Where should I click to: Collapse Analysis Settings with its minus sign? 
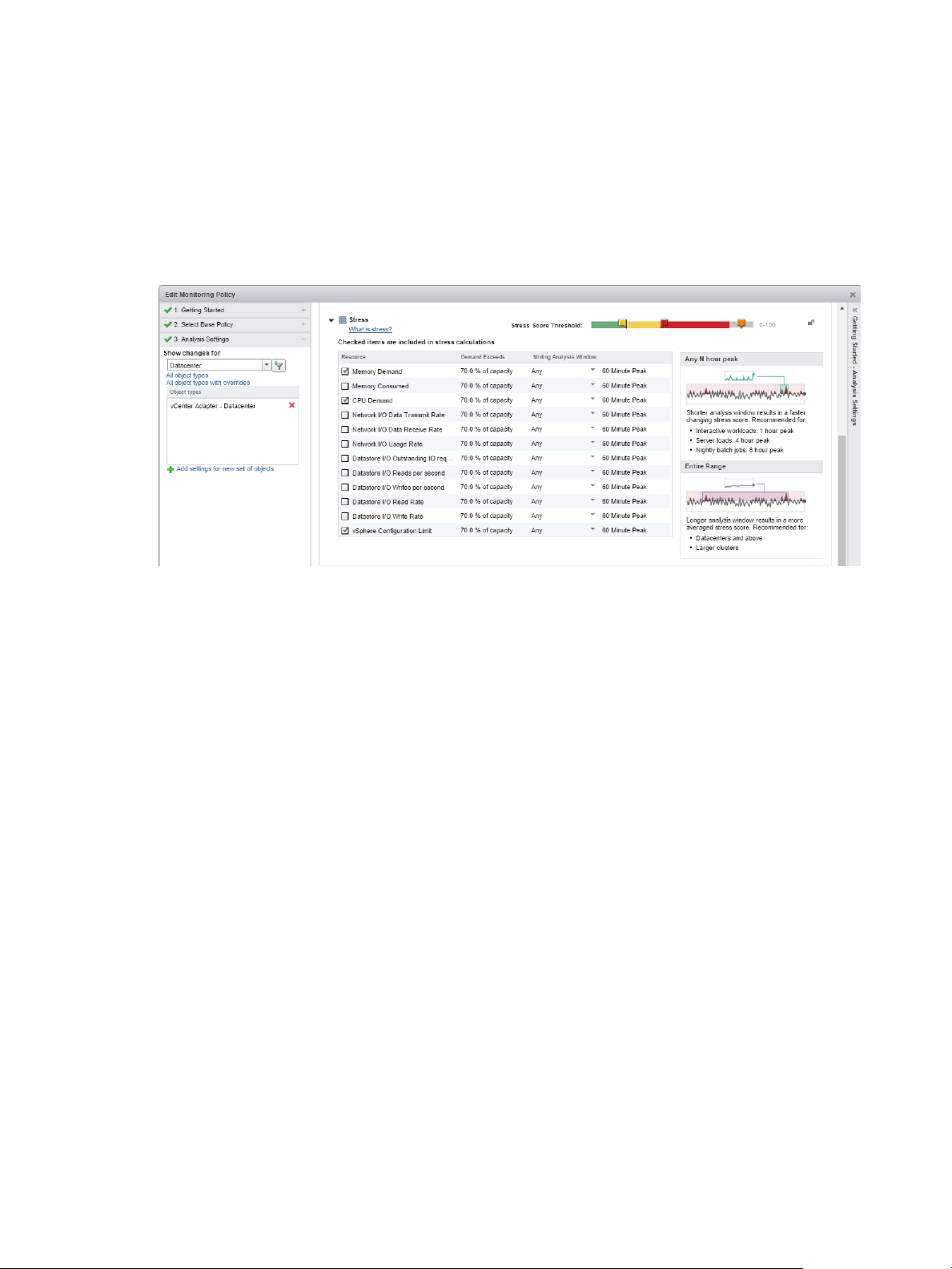point(303,339)
